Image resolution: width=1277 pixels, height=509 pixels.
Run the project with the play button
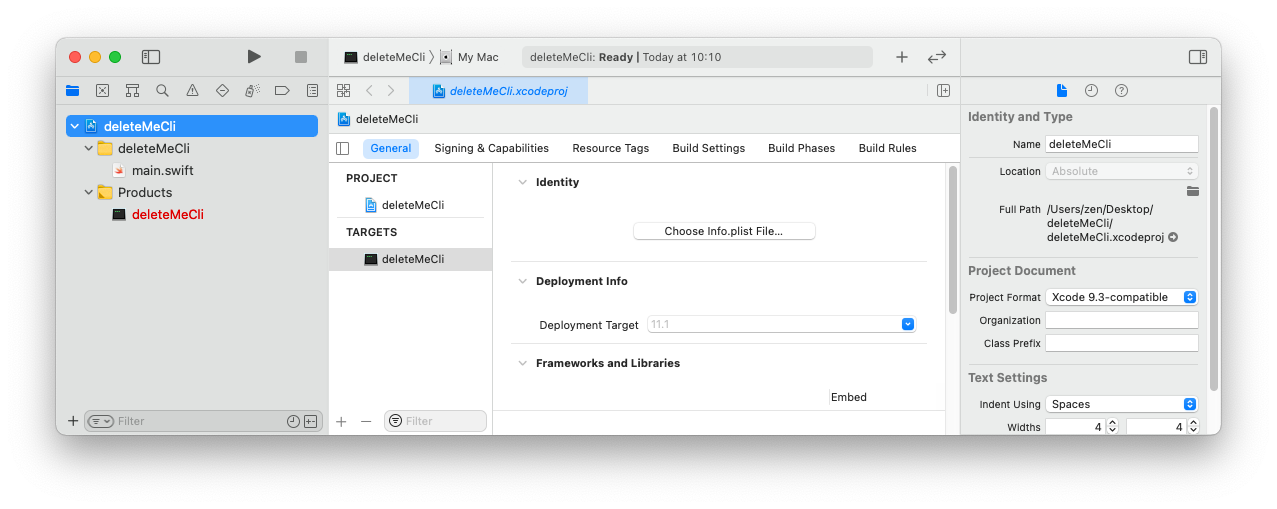point(254,57)
